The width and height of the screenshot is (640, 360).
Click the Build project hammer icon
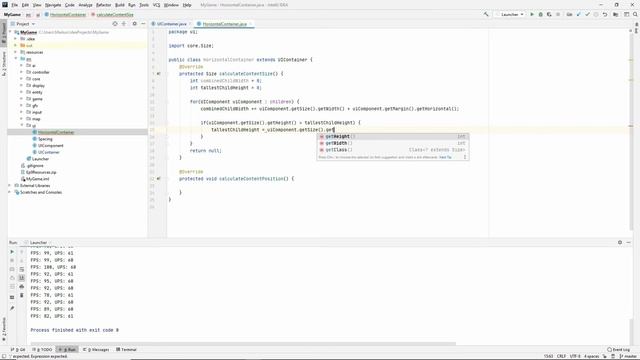pos(486,14)
